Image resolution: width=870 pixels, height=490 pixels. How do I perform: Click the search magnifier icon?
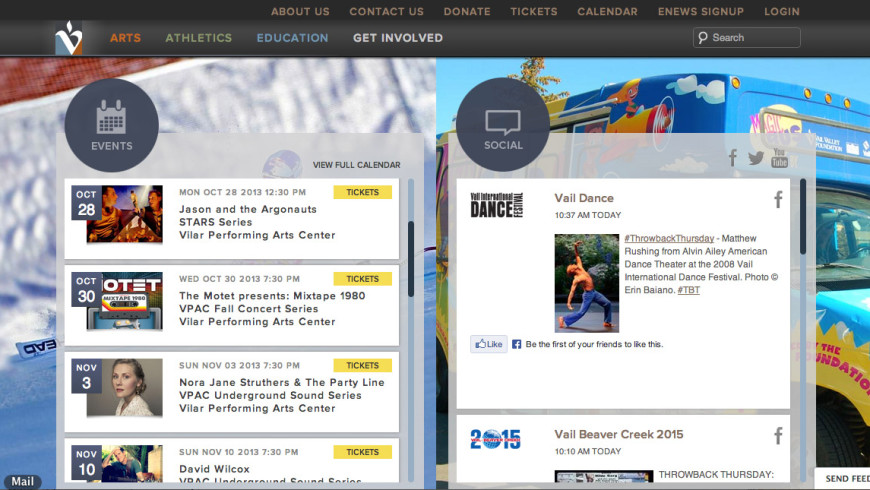coord(702,38)
